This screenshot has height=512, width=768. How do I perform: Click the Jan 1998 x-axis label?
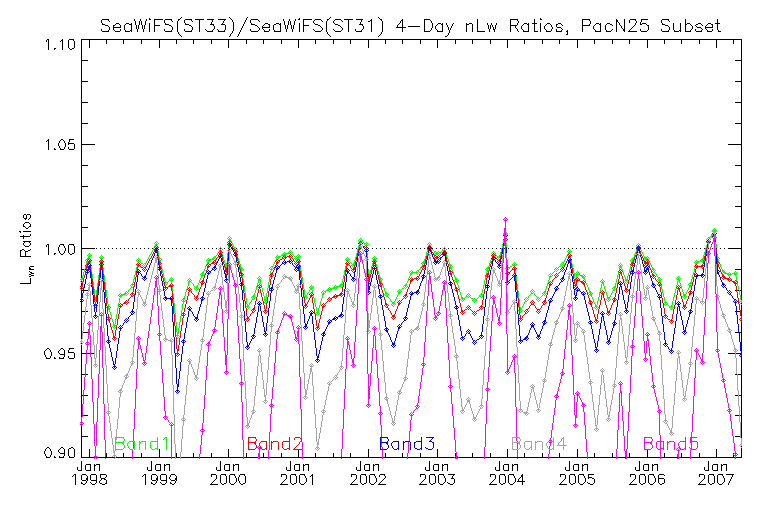pos(89,473)
